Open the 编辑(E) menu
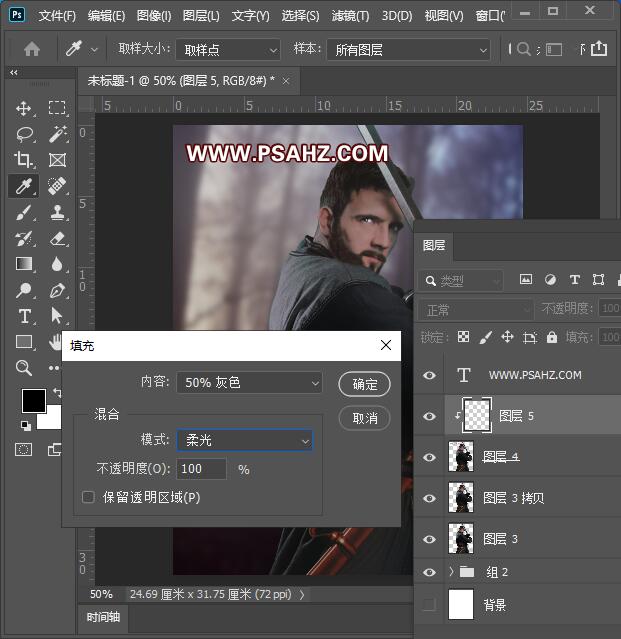This screenshot has height=639, width=621. tap(106, 15)
